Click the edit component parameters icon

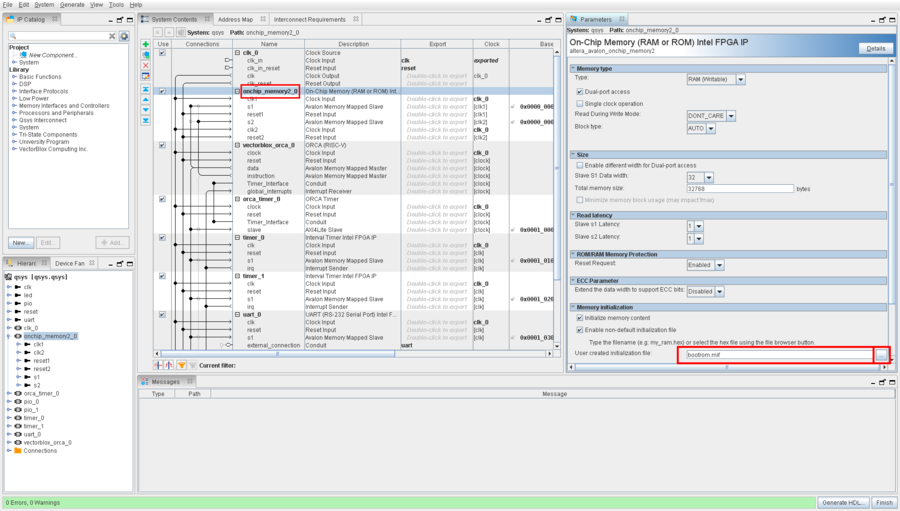(146, 76)
